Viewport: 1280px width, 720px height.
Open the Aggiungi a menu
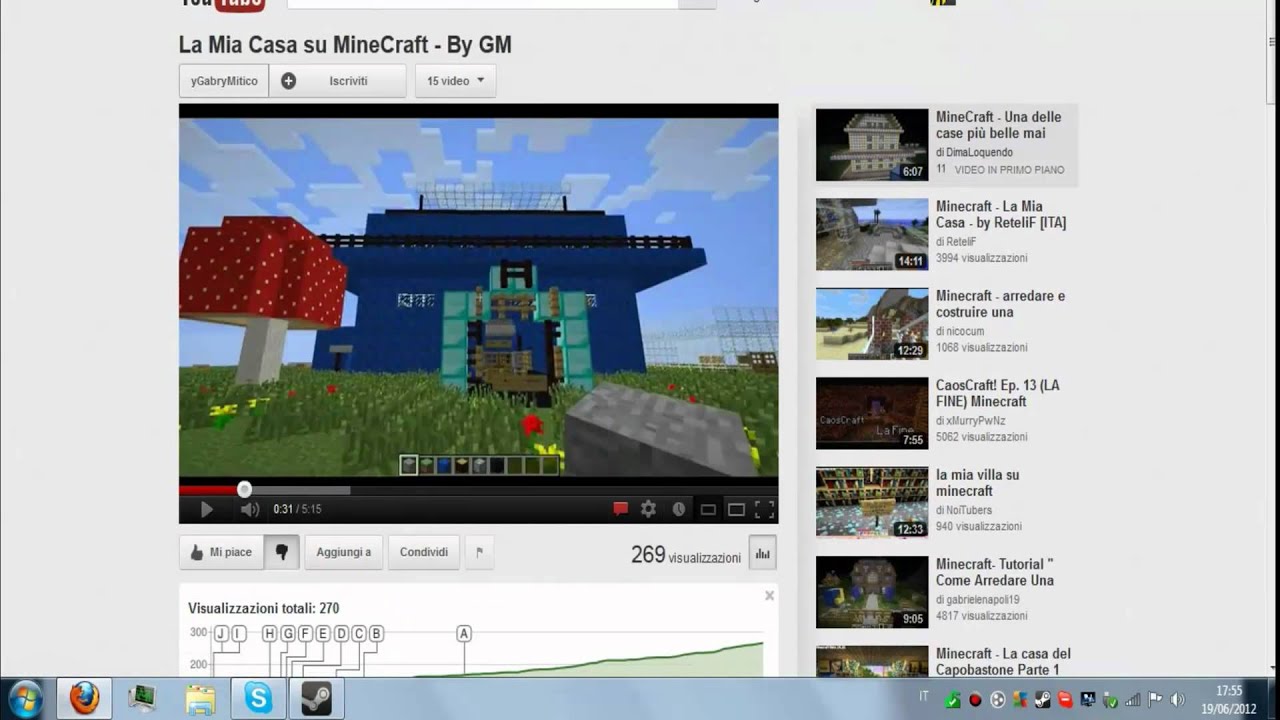point(343,552)
